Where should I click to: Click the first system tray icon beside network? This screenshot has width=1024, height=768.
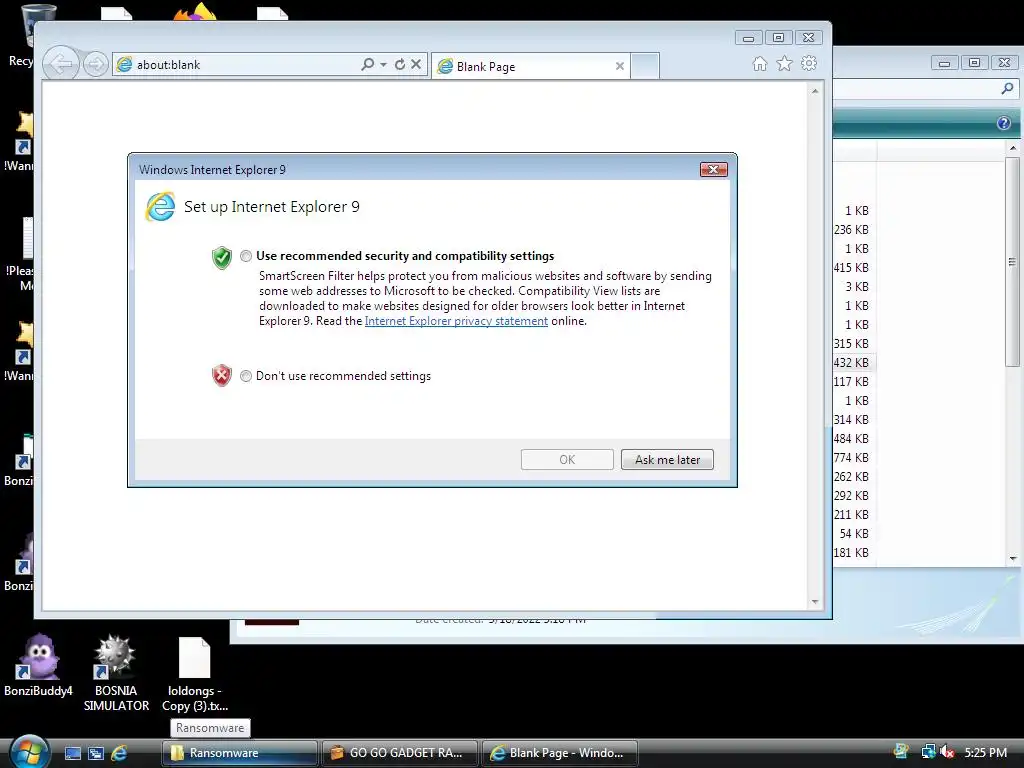pyautogui.click(x=901, y=752)
